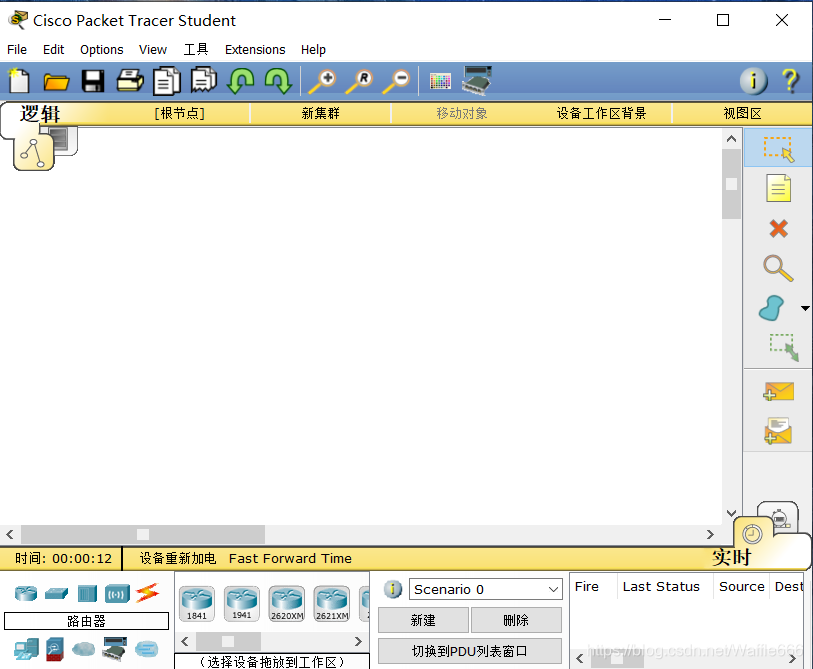The height and width of the screenshot is (669, 813).
Task: Click the device list right scroll arrow
Action: 358,642
